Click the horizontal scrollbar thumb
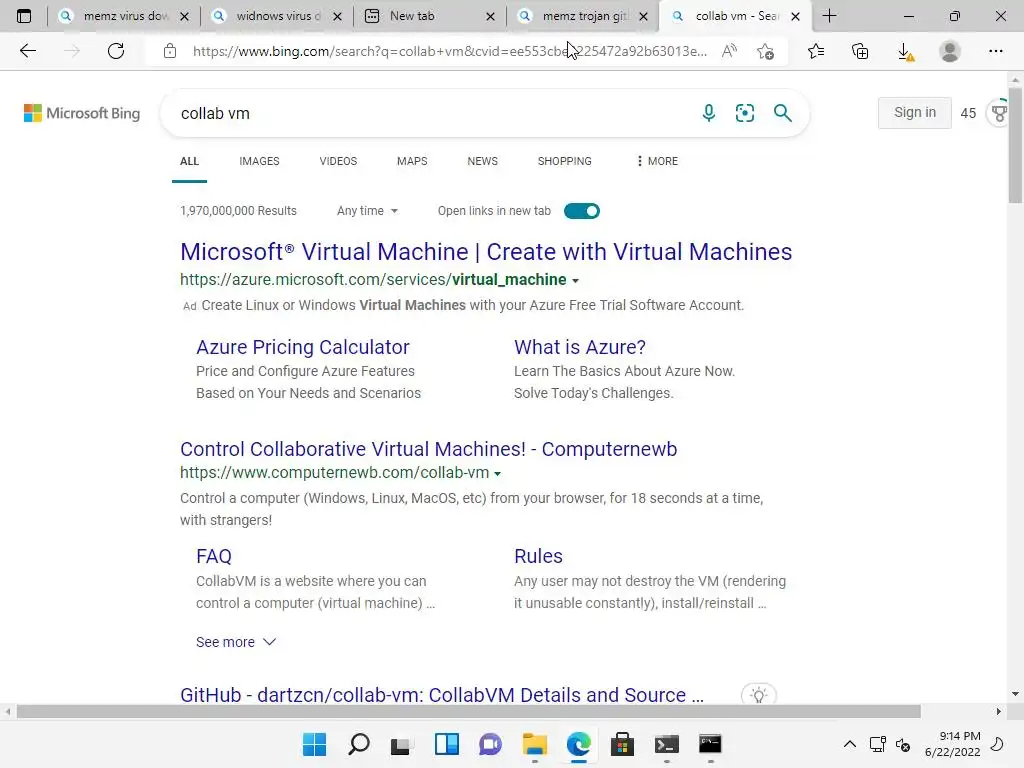Screen dimensions: 1024x768 click(468, 711)
